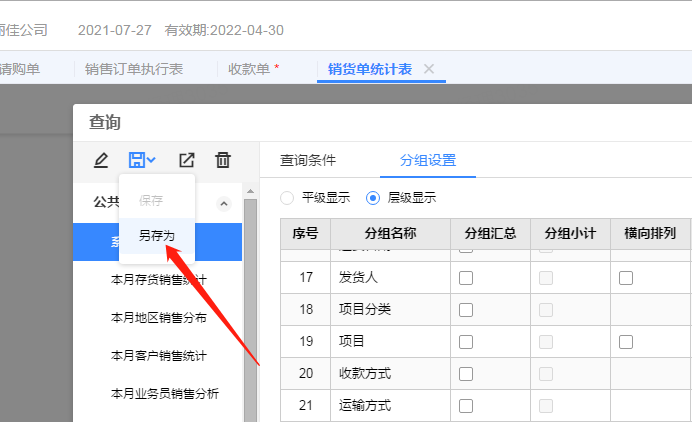Switch to the 分组设置 tab
Viewport: 692px width, 422px height.
tap(428, 160)
